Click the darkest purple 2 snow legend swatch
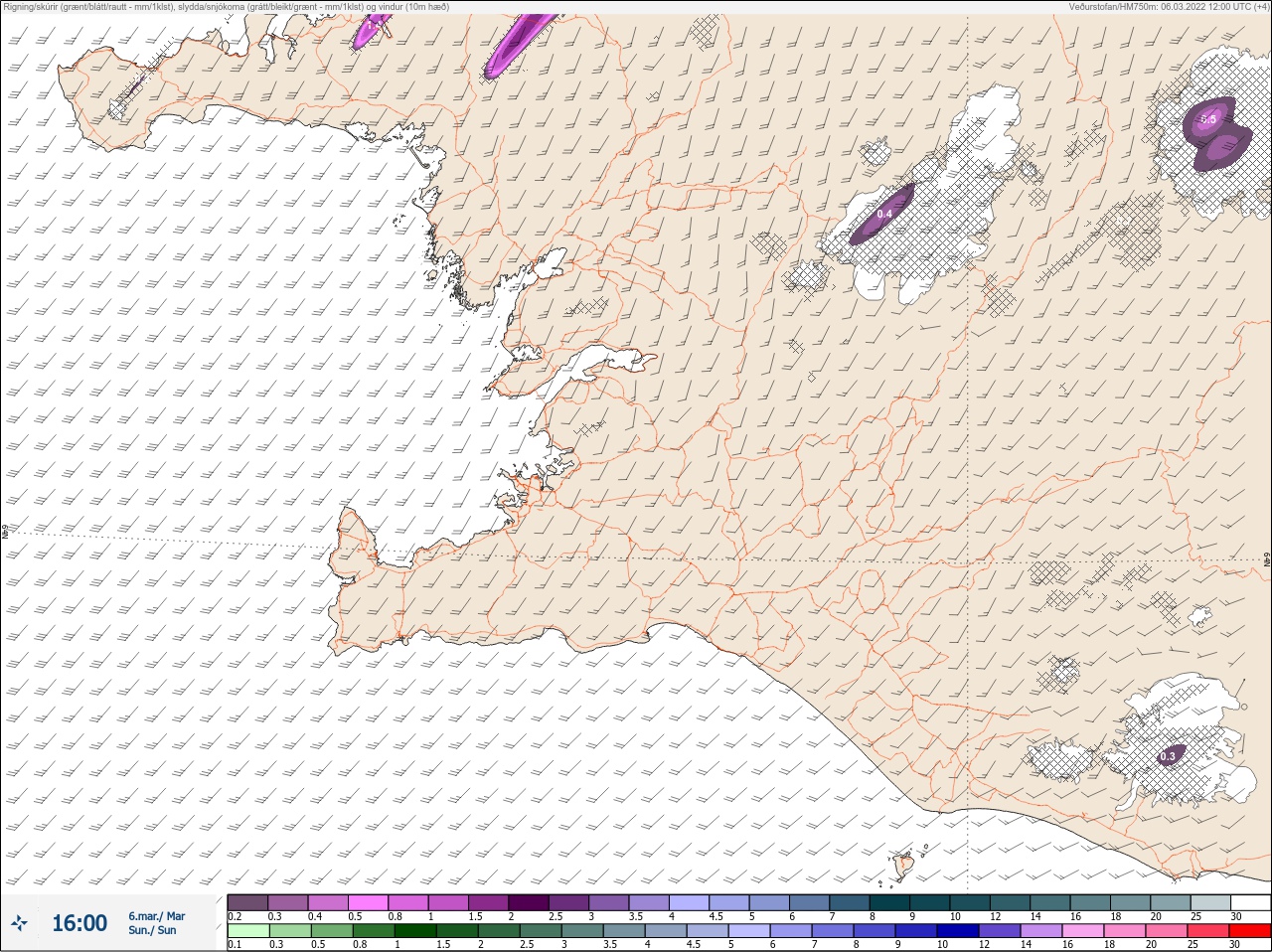1272x952 pixels. (x=529, y=902)
